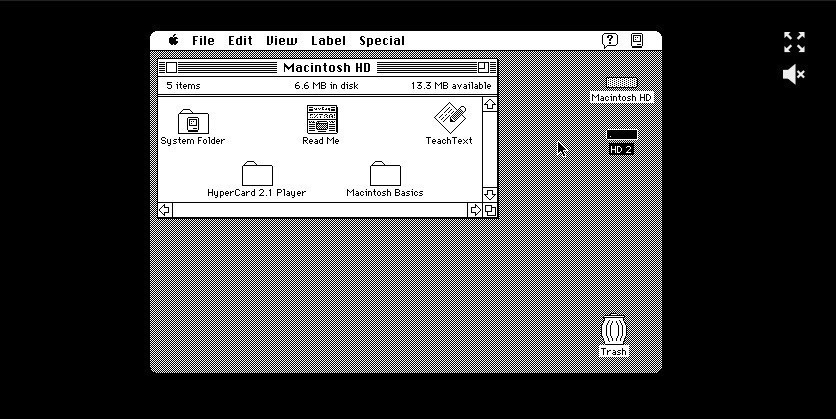Image resolution: width=836 pixels, height=419 pixels.
Task: Click the HD 2 label text
Action: click(621, 150)
